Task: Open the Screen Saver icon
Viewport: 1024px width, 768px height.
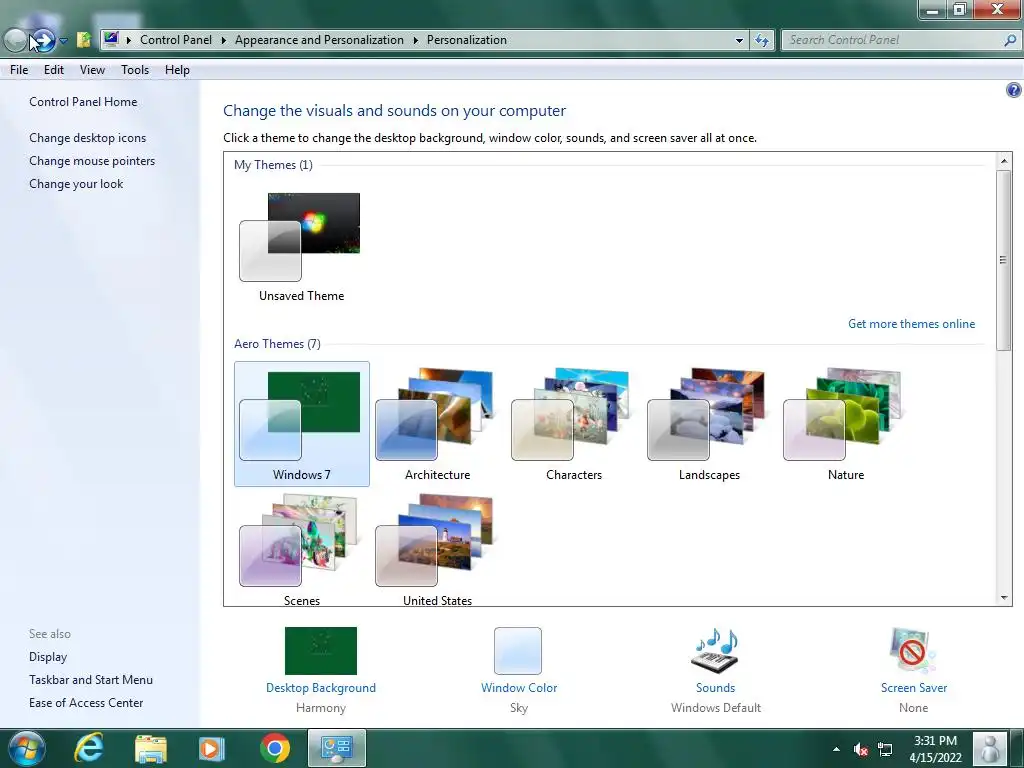Action: (913, 651)
